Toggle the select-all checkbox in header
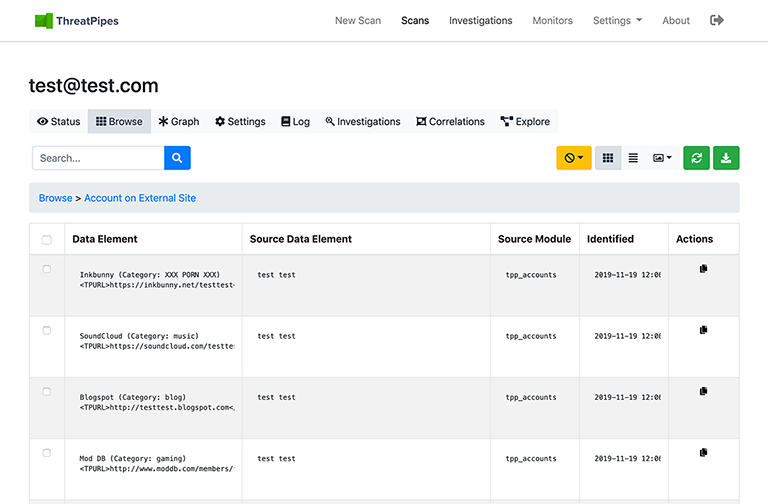The width and height of the screenshot is (768, 504). pyautogui.click(x=47, y=240)
